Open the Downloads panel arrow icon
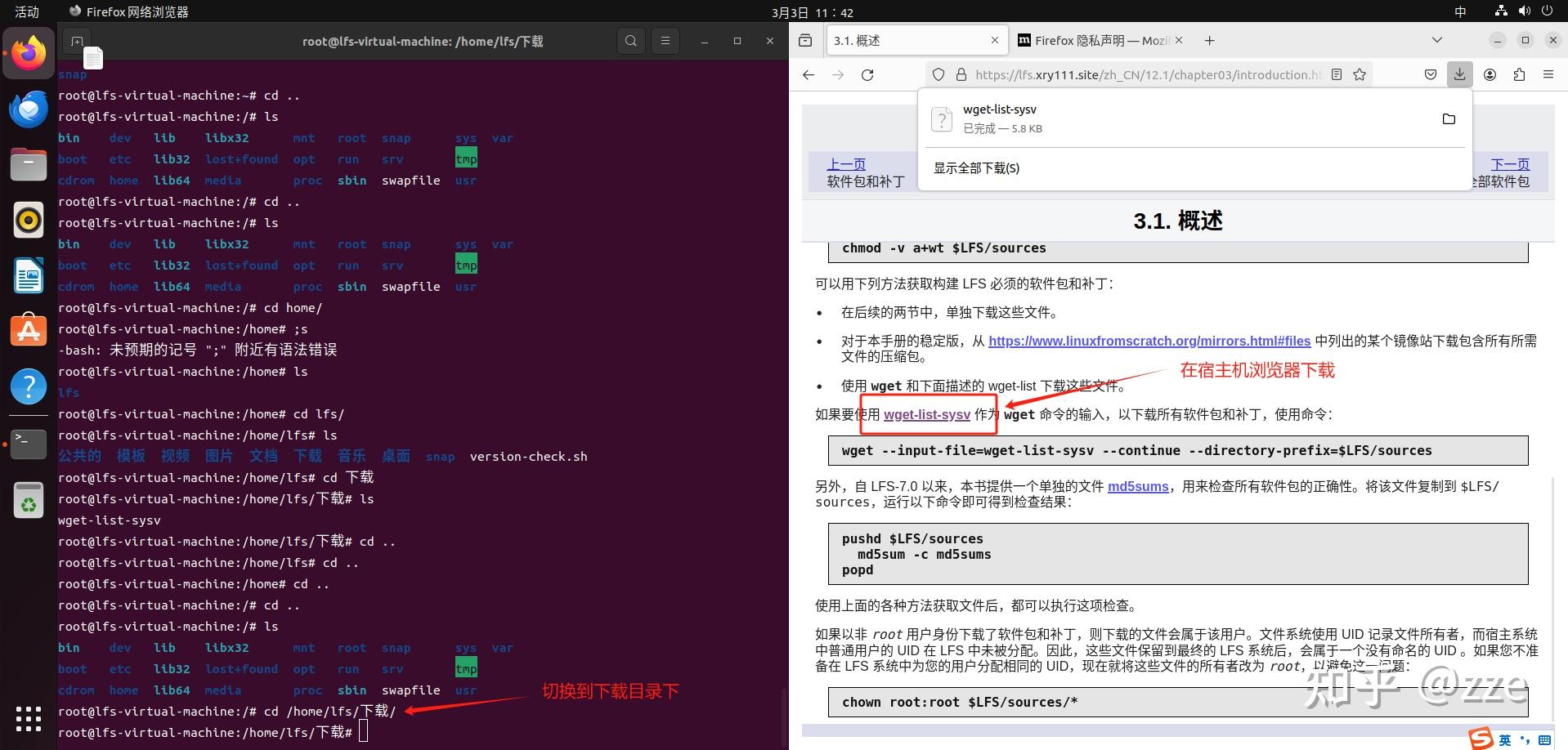 pyautogui.click(x=1459, y=74)
